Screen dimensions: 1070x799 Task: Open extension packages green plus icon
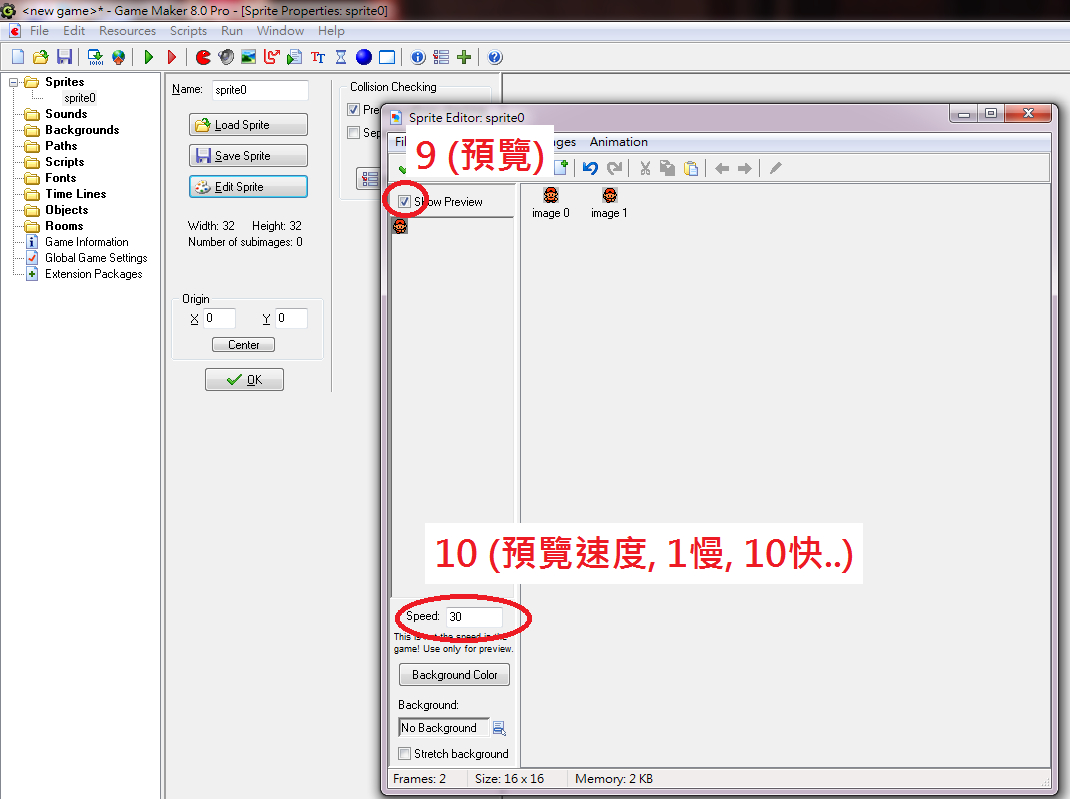464,57
